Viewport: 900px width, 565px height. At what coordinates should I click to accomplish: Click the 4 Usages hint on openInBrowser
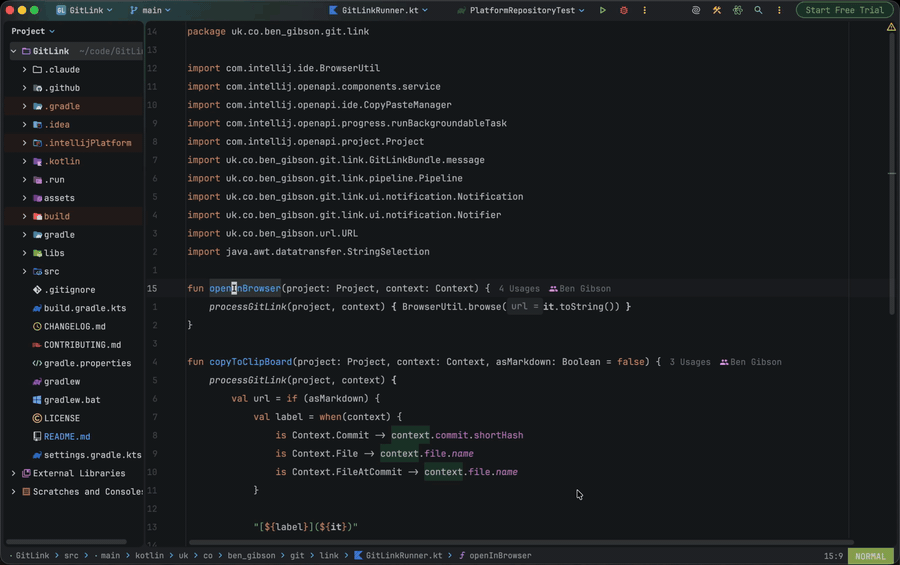(x=519, y=289)
